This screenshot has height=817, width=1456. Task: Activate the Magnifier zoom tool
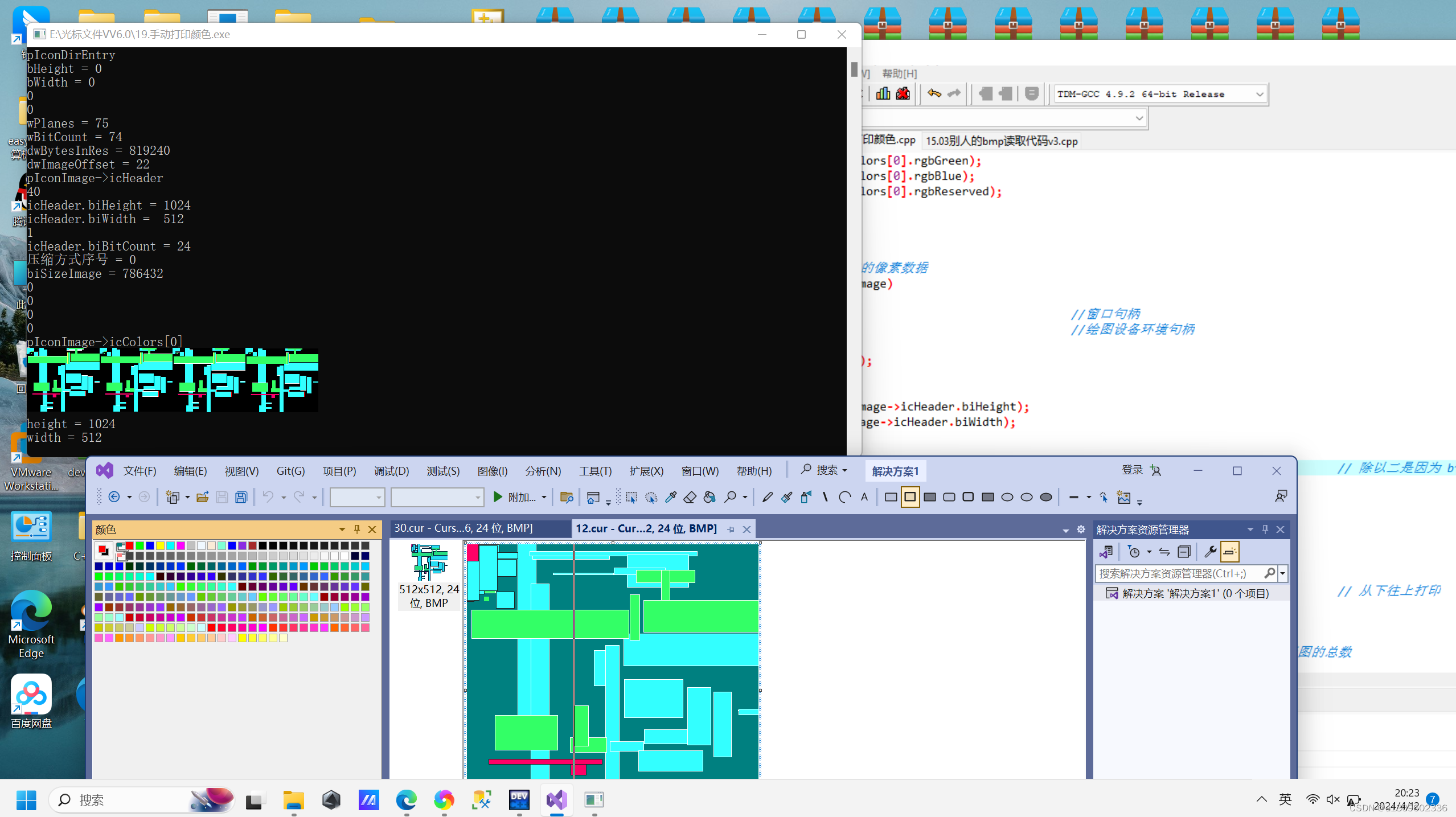pyautogui.click(x=731, y=497)
